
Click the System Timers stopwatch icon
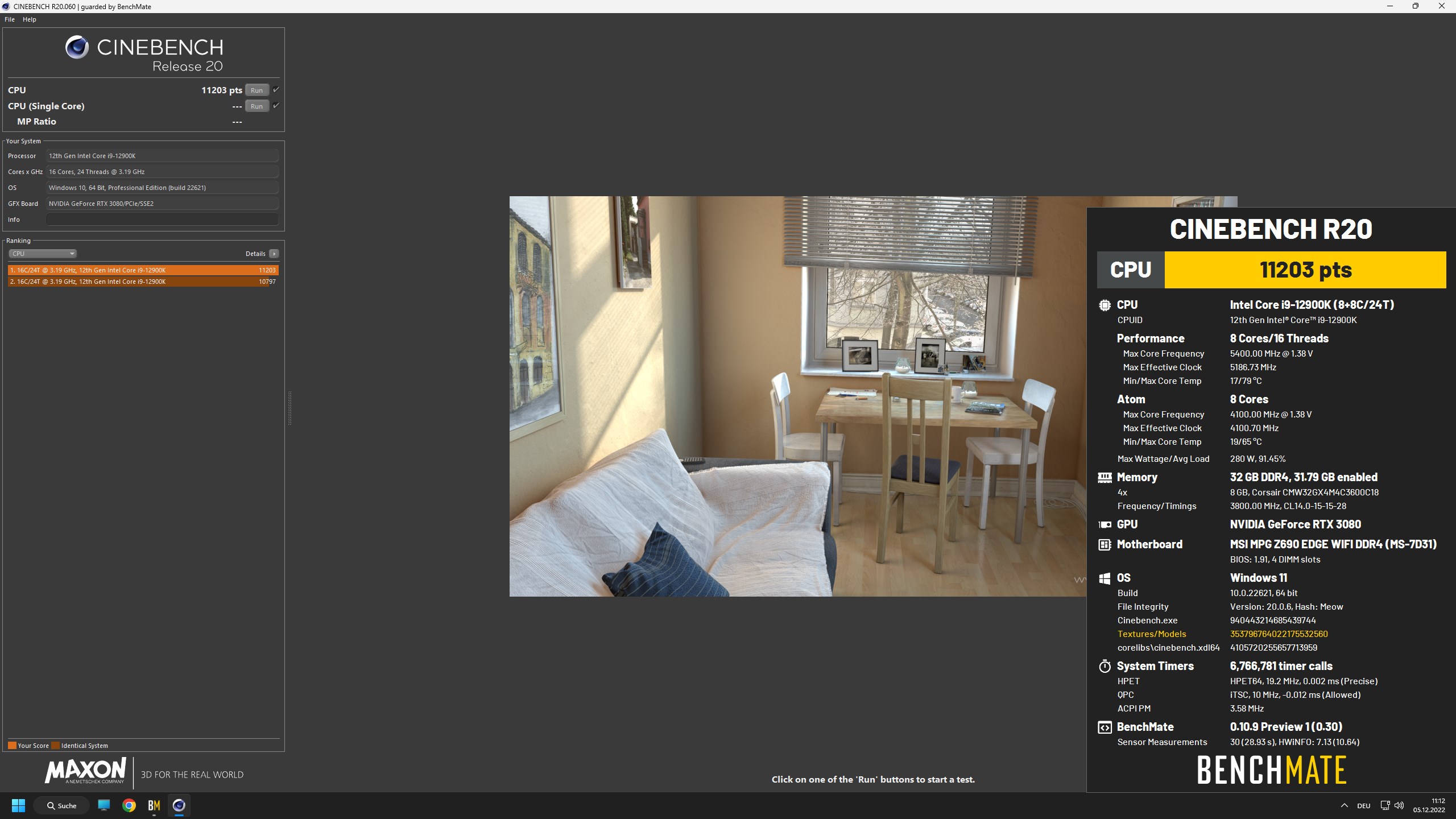(1105, 666)
